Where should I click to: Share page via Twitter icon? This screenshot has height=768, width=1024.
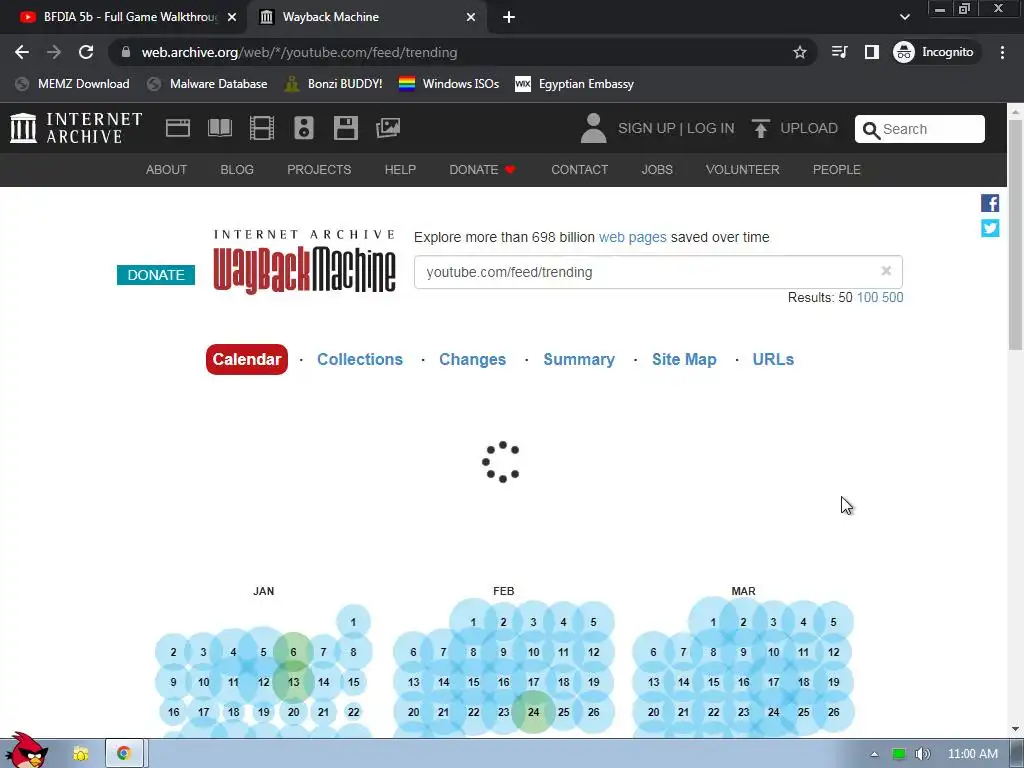pos(990,228)
